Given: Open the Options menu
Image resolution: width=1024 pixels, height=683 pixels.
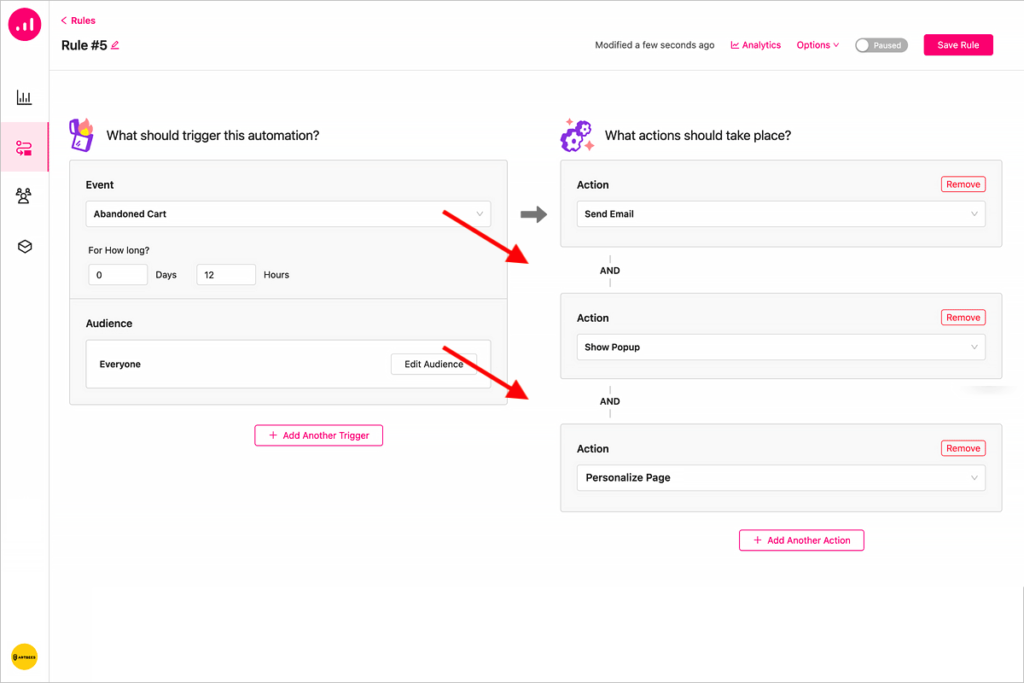Looking at the screenshot, I should pos(818,45).
